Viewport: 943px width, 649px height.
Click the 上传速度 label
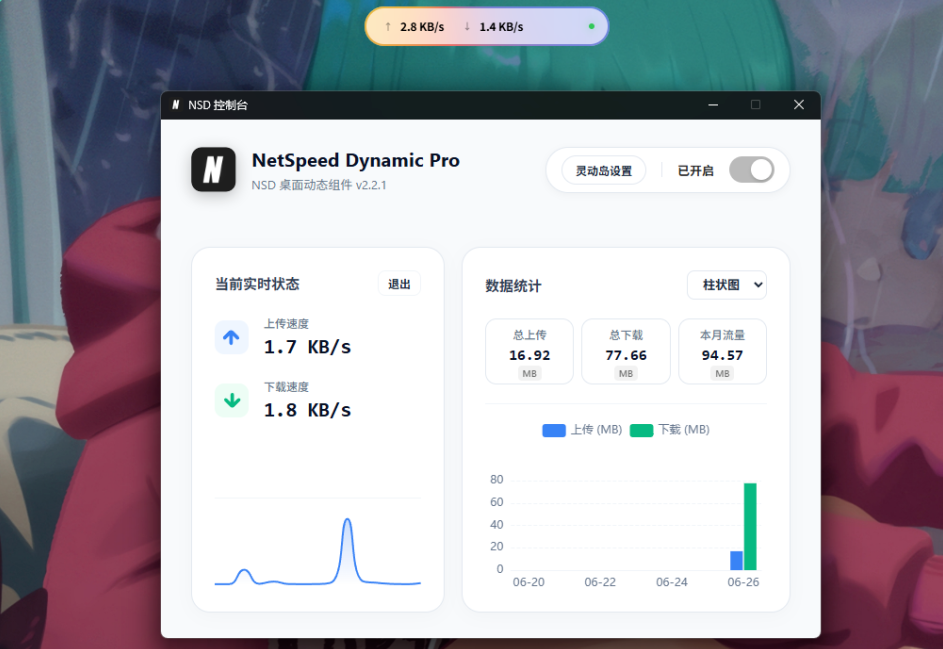pos(286,324)
